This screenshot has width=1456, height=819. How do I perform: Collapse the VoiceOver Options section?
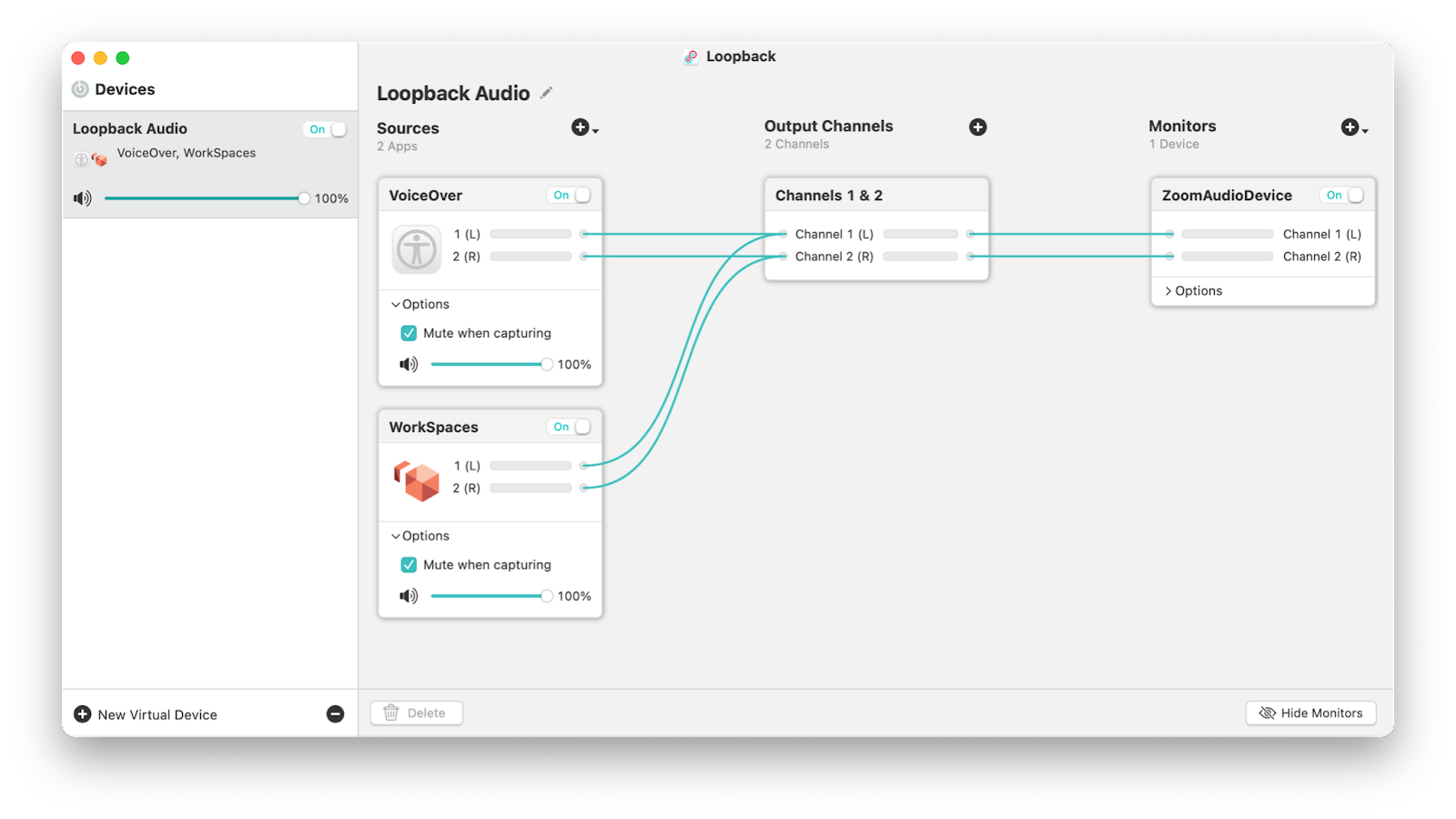(x=420, y=304)
